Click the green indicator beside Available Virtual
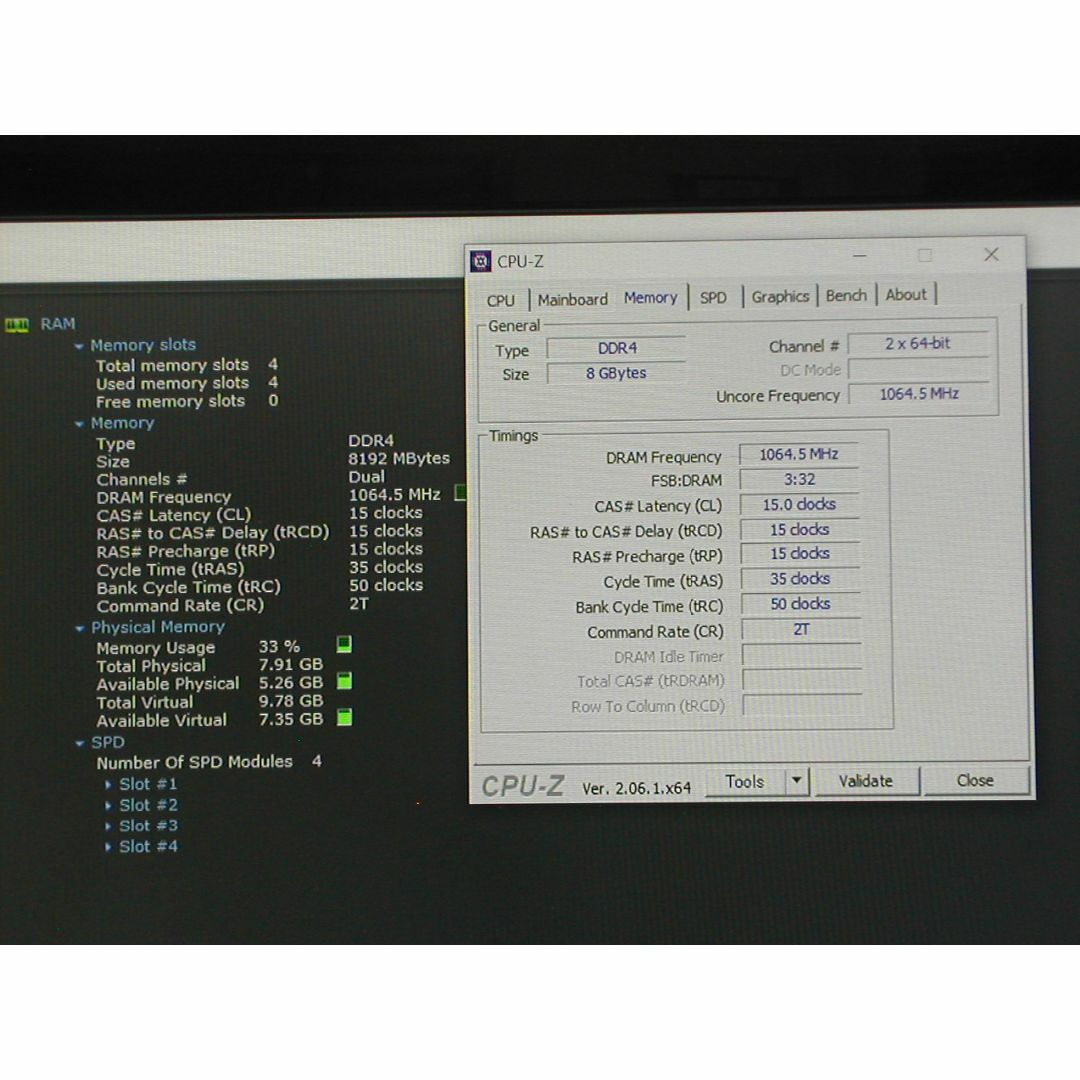Screen dimensions: 1080x1080 pos(344,718)
